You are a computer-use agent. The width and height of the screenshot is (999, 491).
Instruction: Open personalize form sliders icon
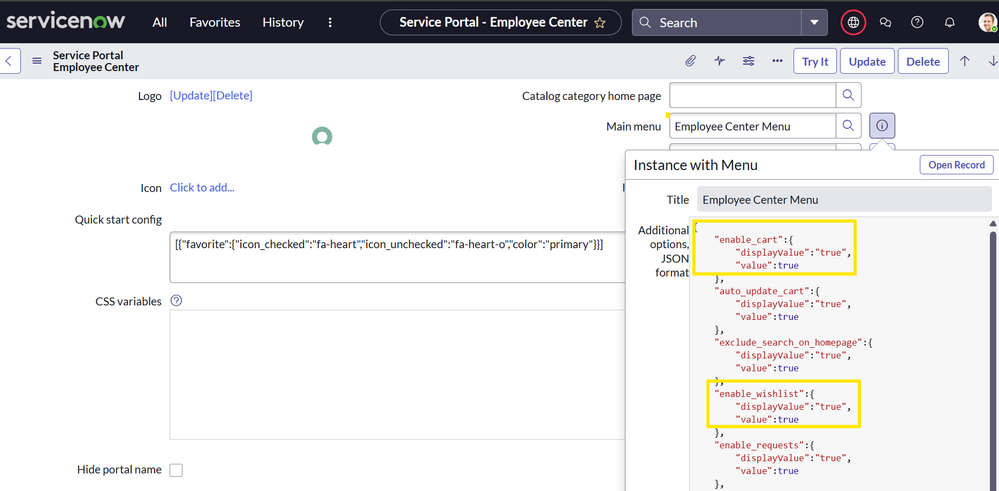pyautogui.click(x=749, y=61)
